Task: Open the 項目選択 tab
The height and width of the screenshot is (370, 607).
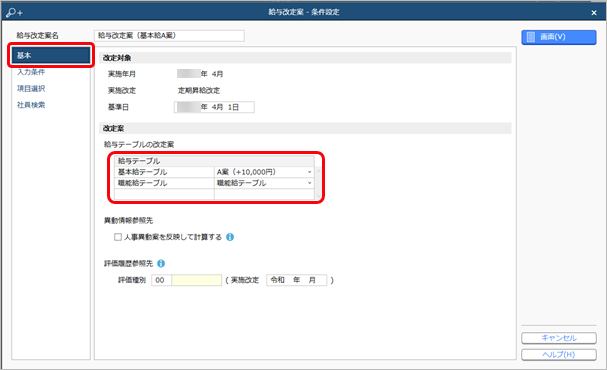Action: pyautogui.click(x=31, y=89)
